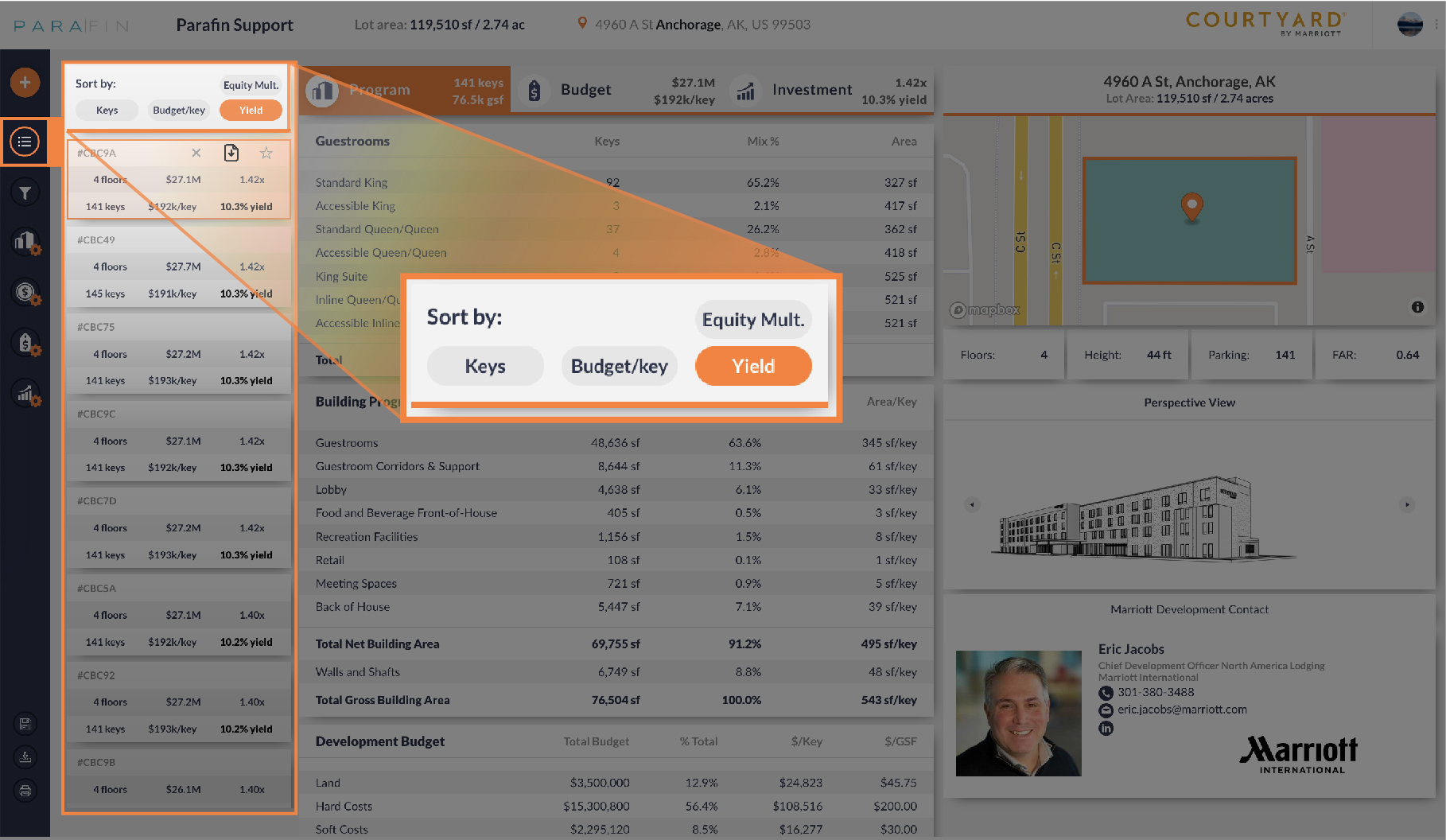Click the orange plus add button in sidebar
Image resolution: width=1446 pixels, height=840 pixels.
point(25,82)
